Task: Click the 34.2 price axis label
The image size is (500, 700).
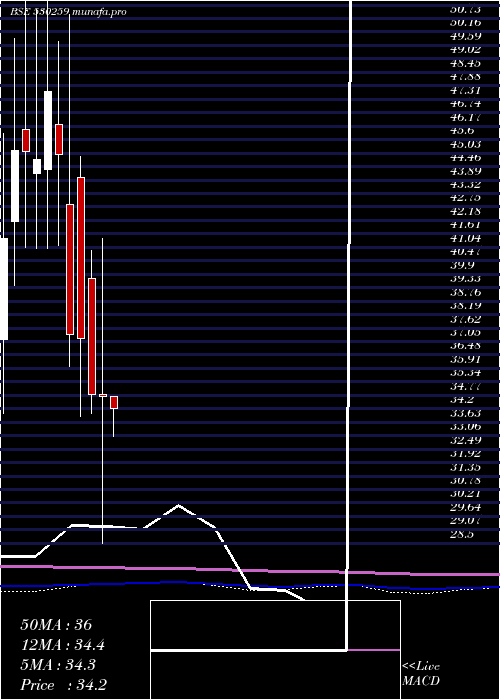Action: pos(462,400)
